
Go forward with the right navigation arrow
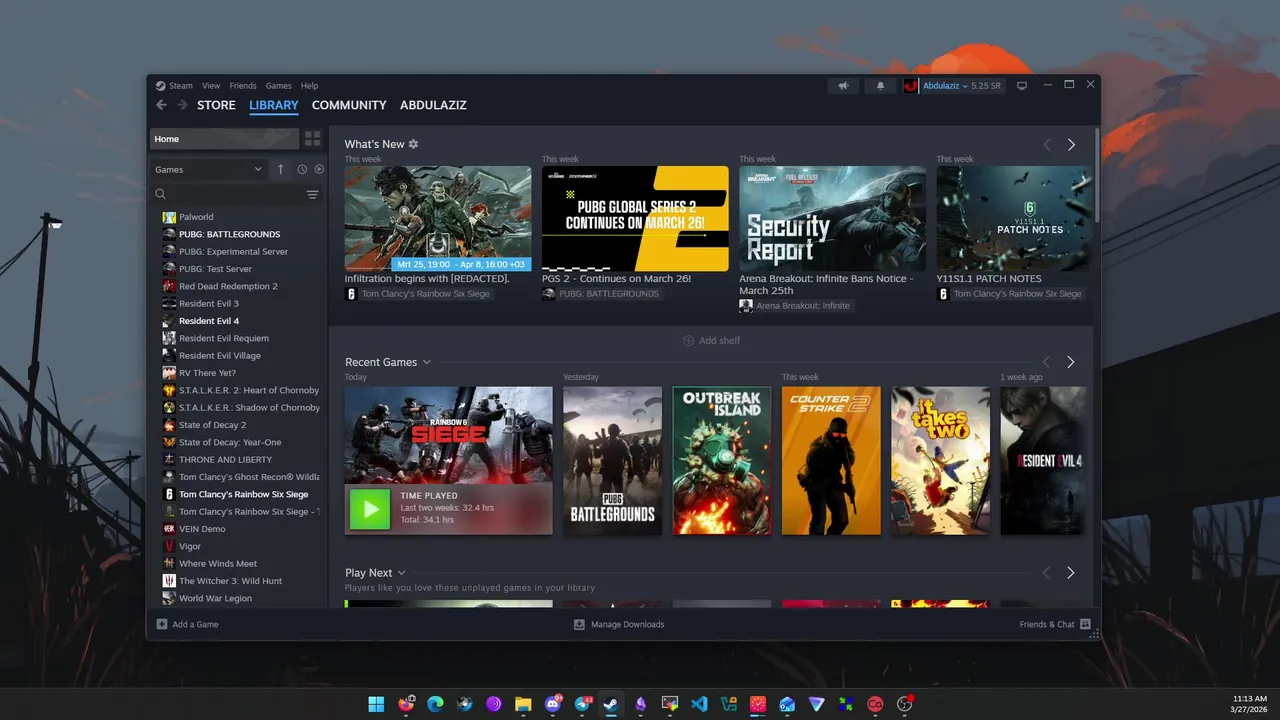coord(182,105)
